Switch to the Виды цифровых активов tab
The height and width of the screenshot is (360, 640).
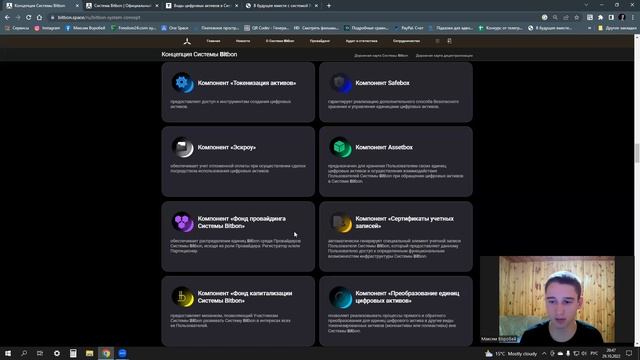point(202,6)
